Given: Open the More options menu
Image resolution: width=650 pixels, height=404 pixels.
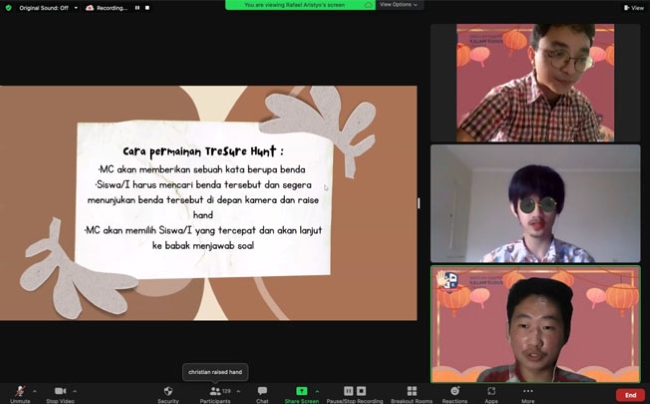Looking at the screenshot, I should pos(527,392).
